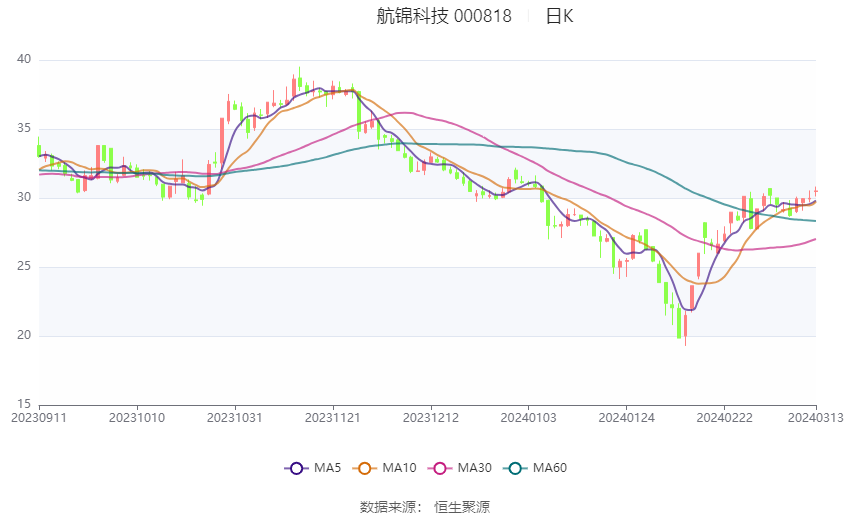Click the 20230911 date axis label
The image size is (850, 517).
(x=38, y=416)
